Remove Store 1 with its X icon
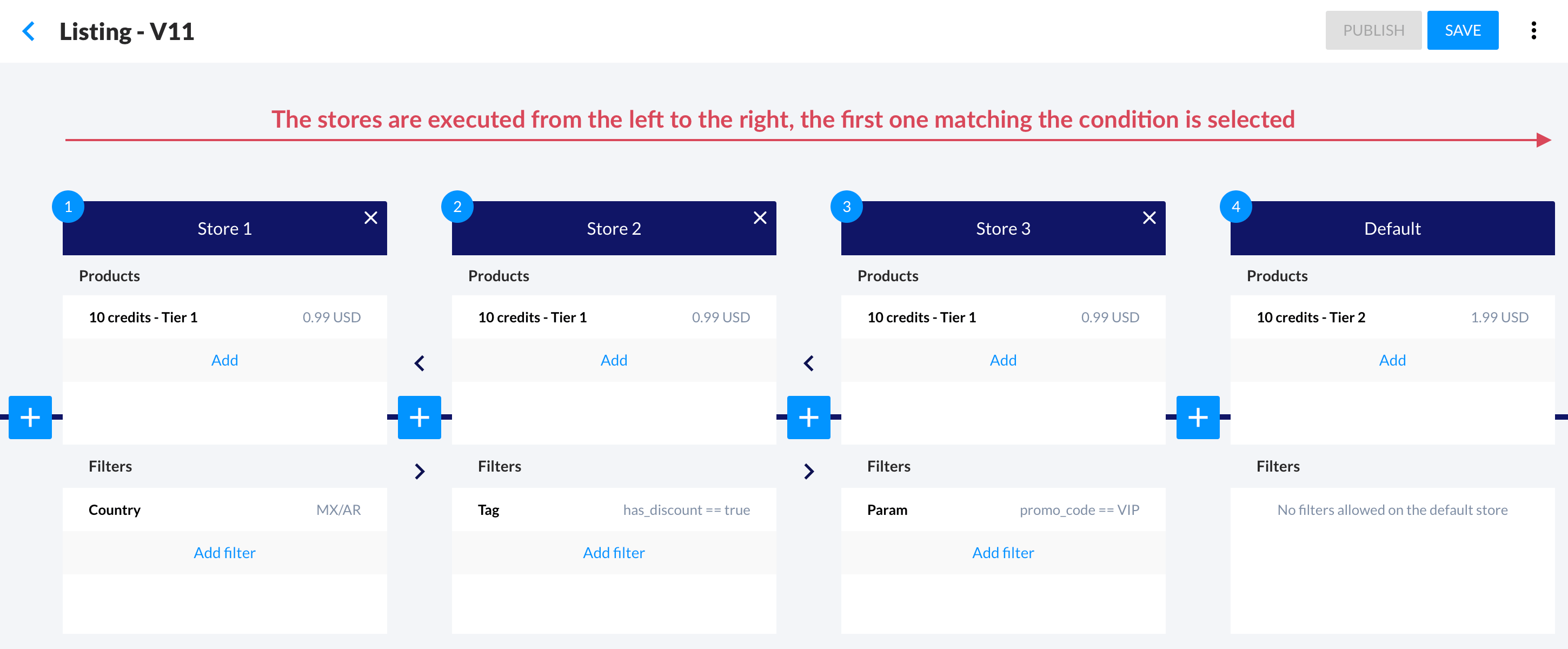Screen dimensions: 1568x649 click(x=371, y=218)
